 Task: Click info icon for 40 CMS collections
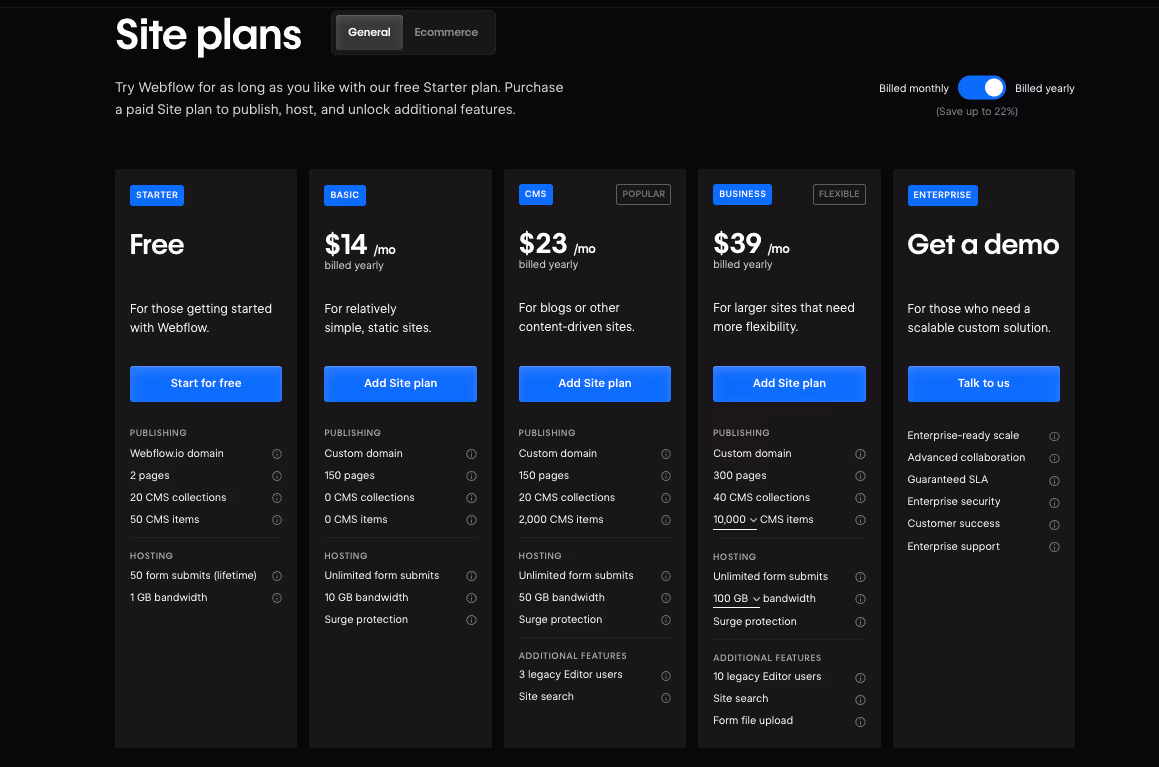pyautogui.click(x=860, y=498)
